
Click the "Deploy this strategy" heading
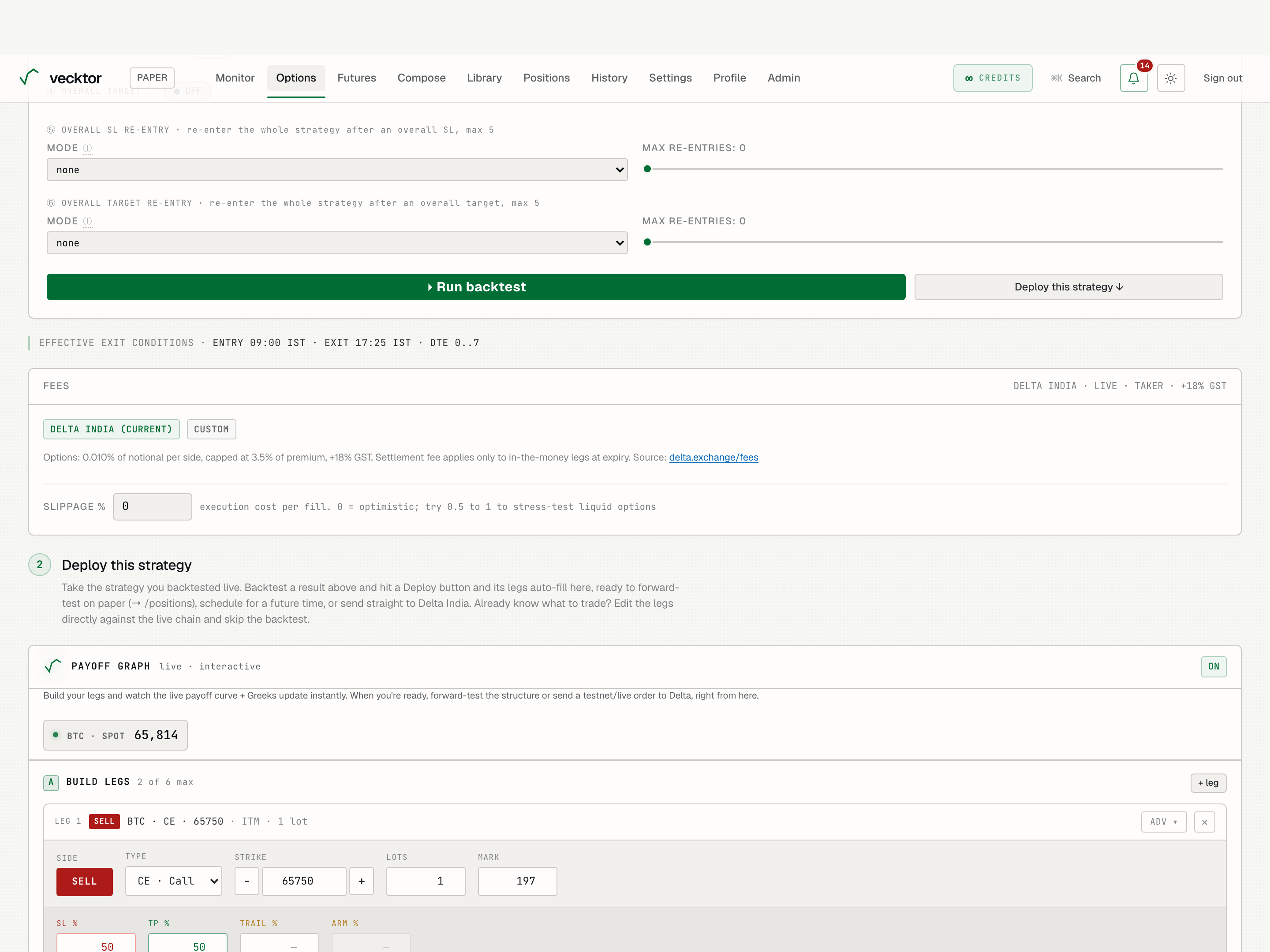pyautogui.click(x=126, y=565)
